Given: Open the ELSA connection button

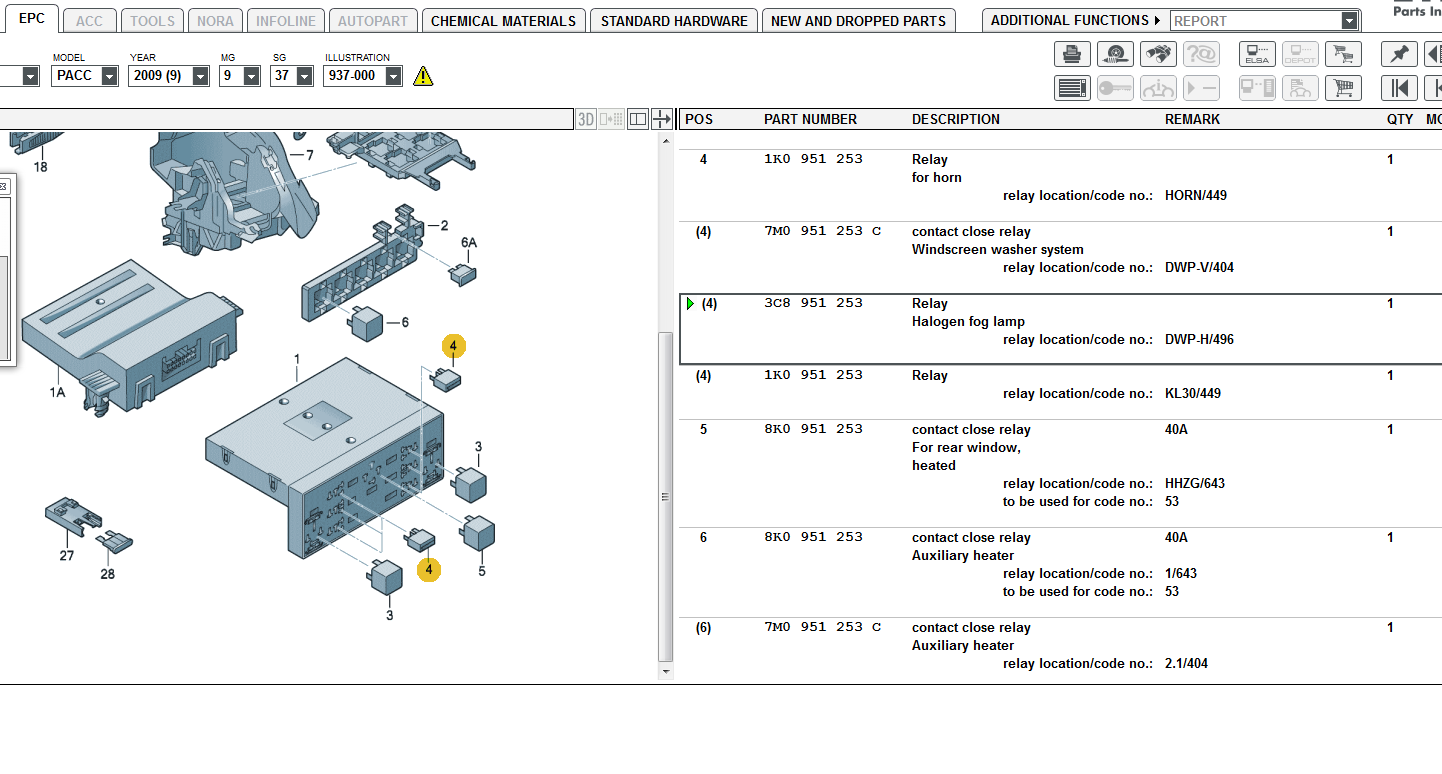Looking at the screenshot, I should tap(1257, 54).
